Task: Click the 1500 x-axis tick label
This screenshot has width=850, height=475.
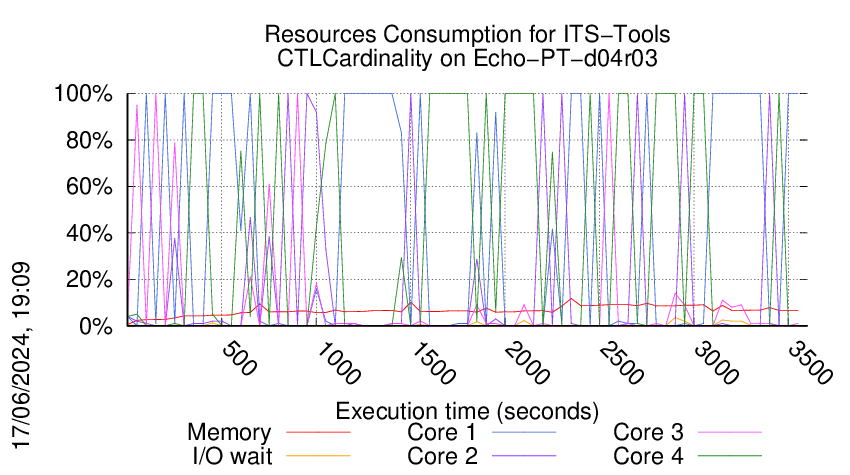Action: [432, 364]
